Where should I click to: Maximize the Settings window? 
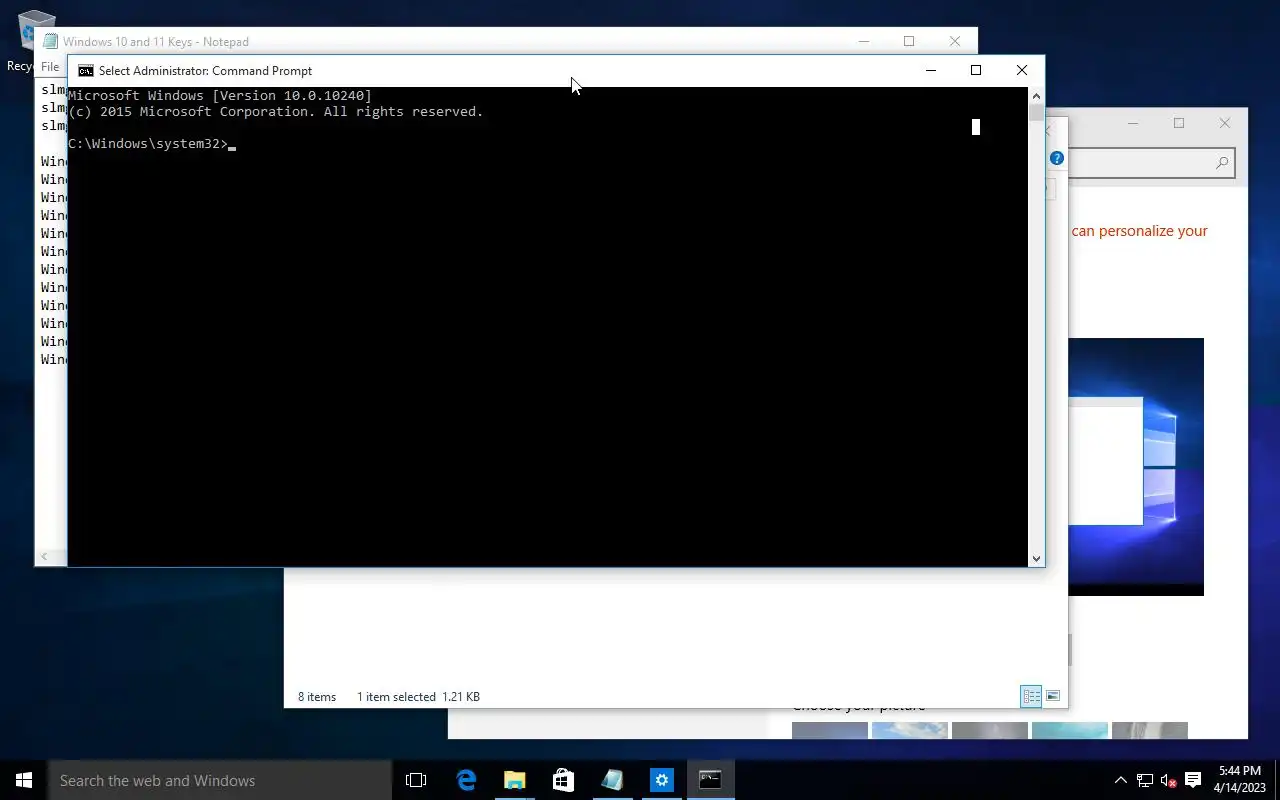1179,123
